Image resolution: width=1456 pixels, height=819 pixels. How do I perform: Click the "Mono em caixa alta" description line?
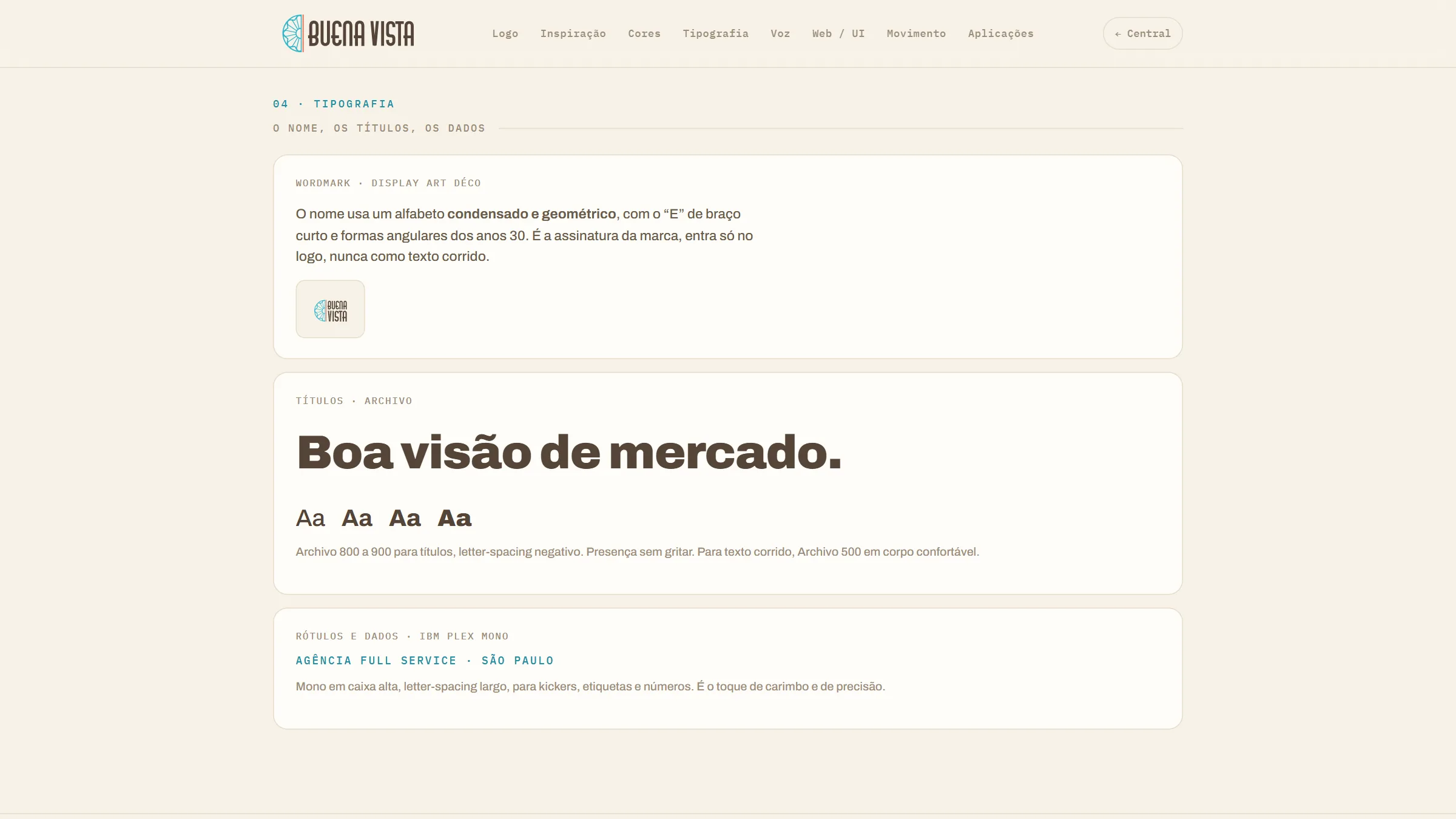coord(590,686)
